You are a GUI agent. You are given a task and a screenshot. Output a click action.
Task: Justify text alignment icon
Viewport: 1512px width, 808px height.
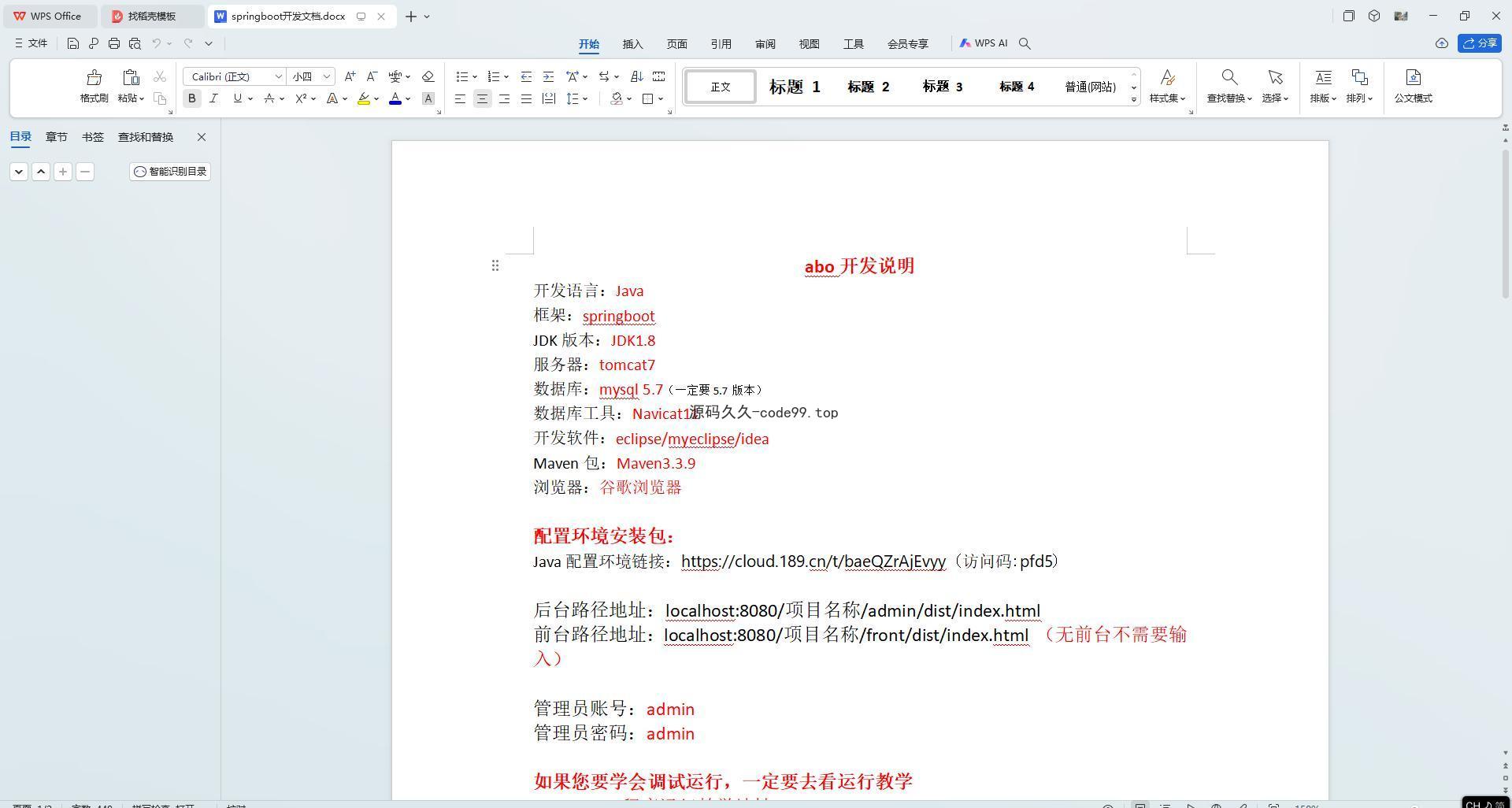526,98
